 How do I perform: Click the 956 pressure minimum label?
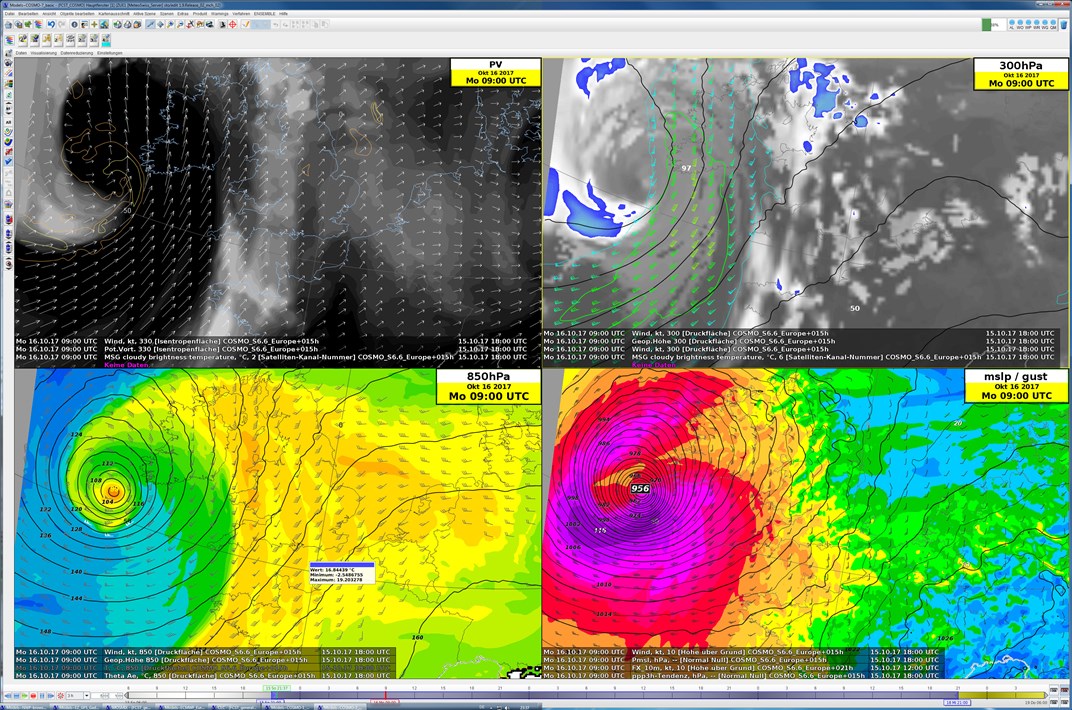click(x=640, y=488)
